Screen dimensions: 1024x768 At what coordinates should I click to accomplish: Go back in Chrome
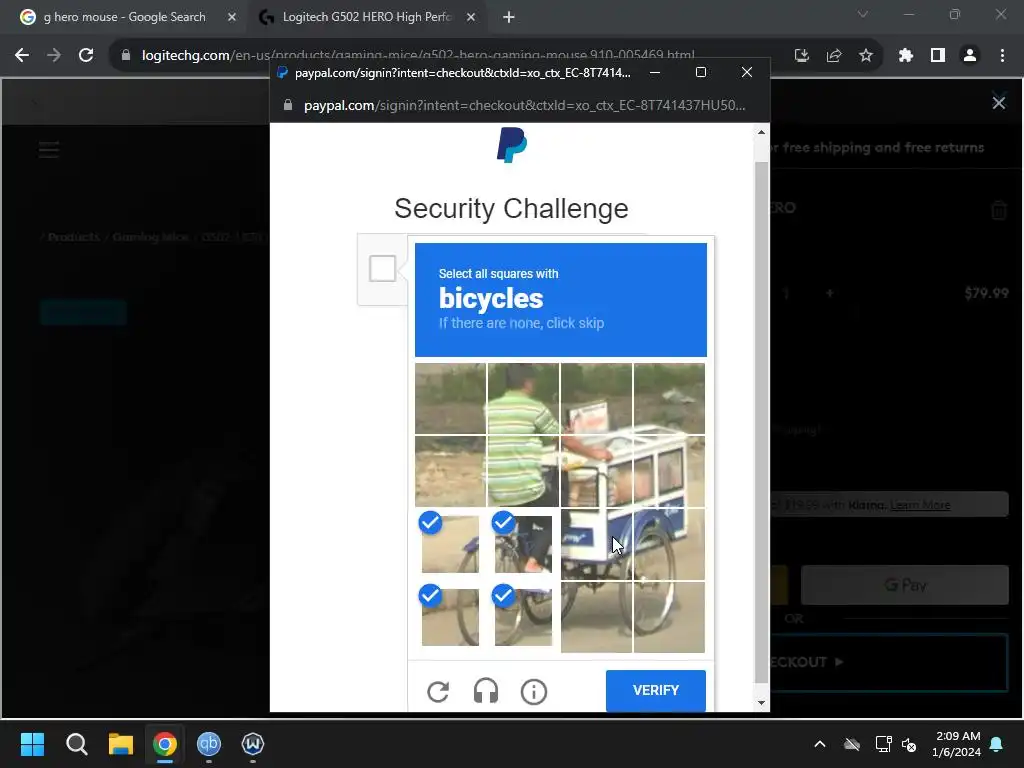click(22, 56)
